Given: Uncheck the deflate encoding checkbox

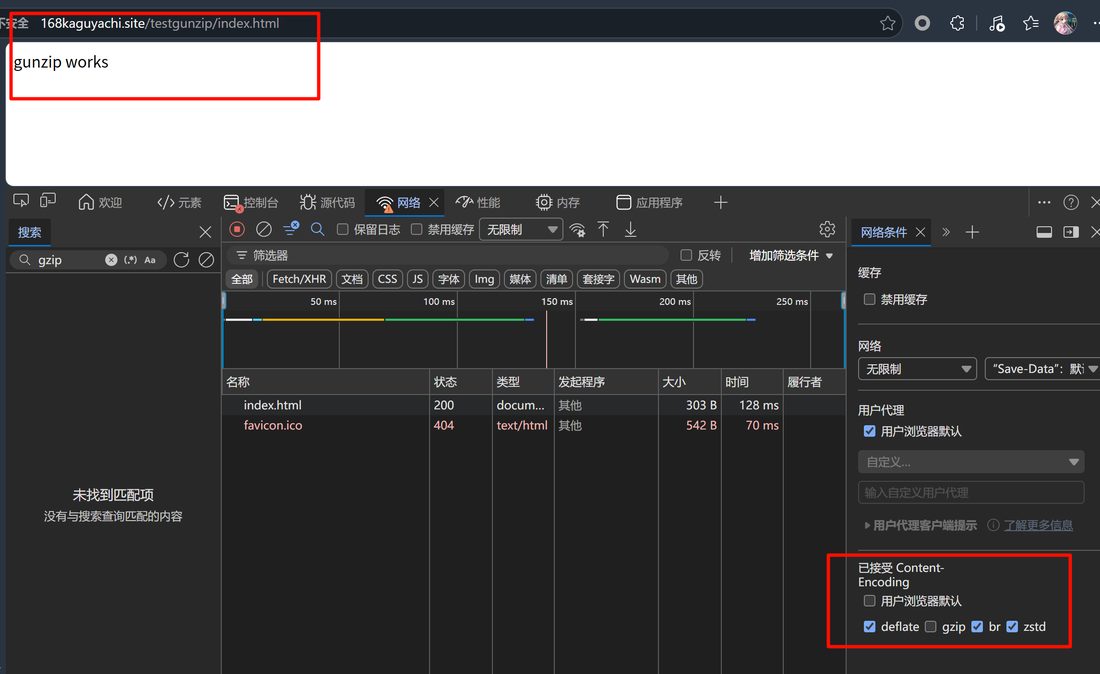Looking at the screenshot, I should (869, 627).
